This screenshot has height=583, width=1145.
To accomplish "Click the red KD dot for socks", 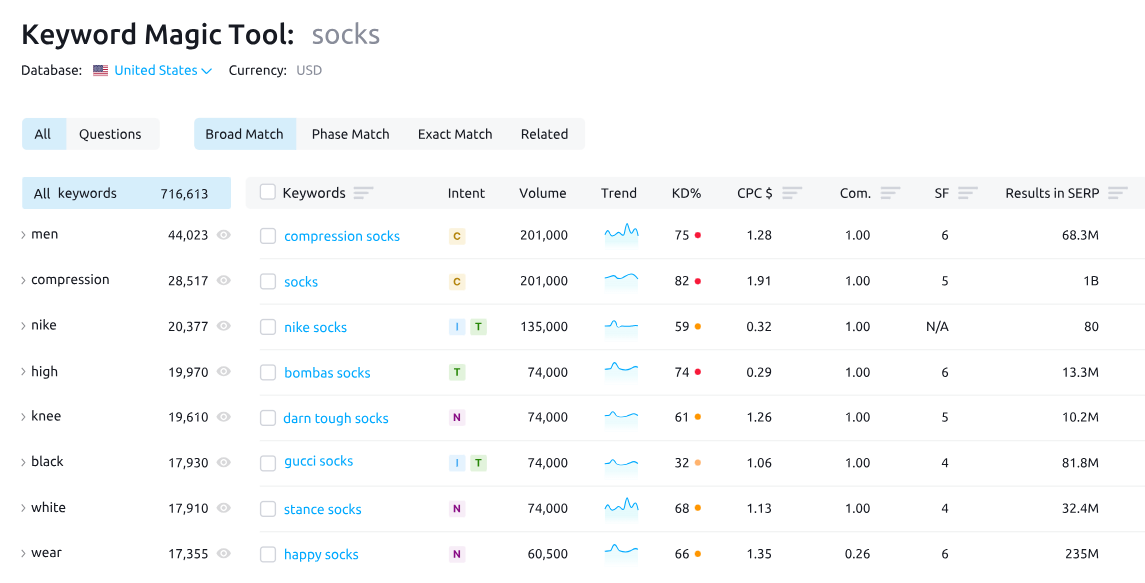I will coord(697,281).
